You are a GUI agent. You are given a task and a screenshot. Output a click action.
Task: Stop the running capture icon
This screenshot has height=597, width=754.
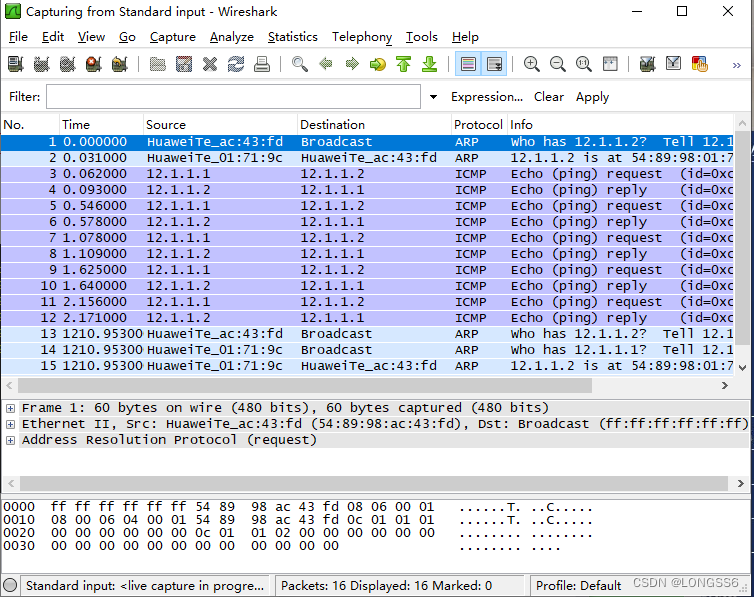click(x=94, y=64)
